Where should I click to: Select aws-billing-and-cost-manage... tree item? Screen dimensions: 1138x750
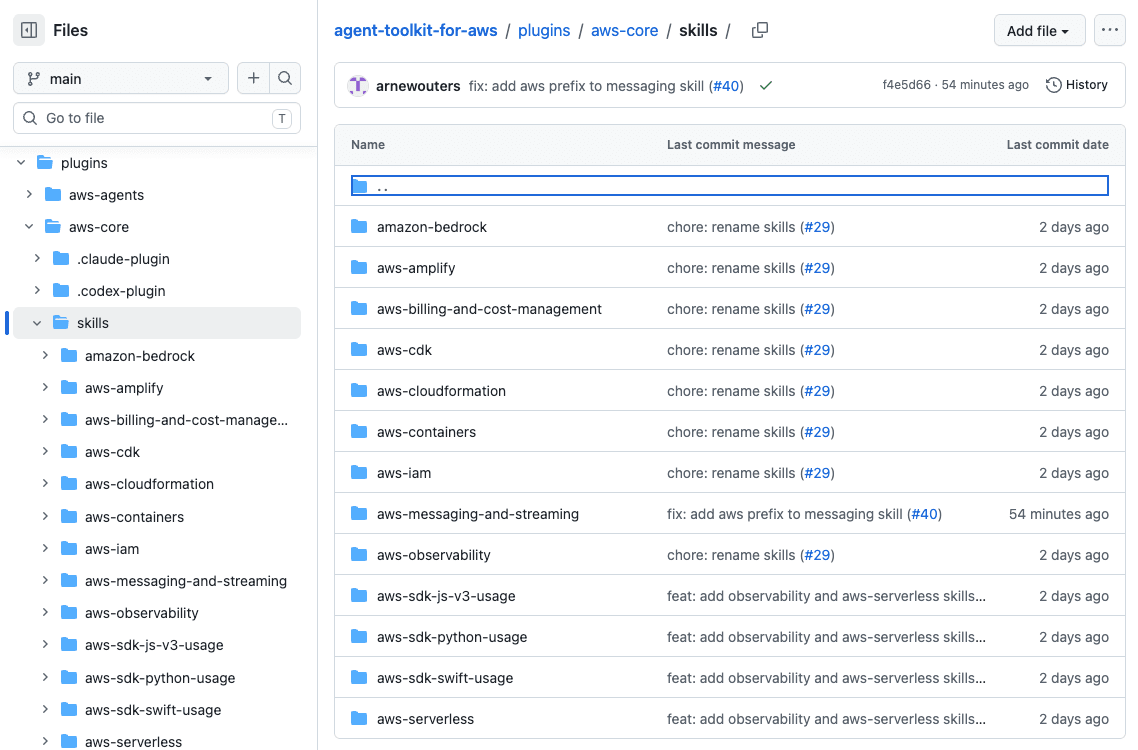click(187, 420)
